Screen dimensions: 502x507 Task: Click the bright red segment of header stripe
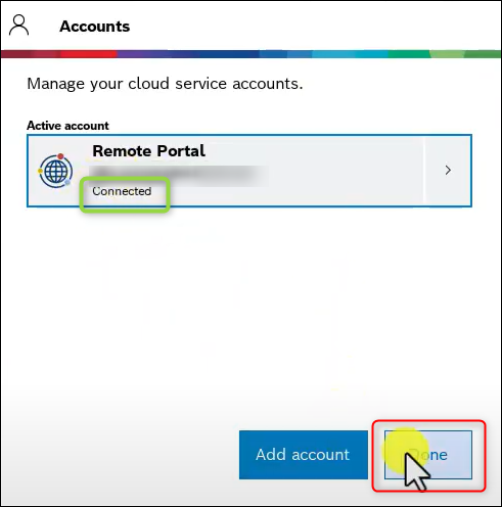coord(88,54)
